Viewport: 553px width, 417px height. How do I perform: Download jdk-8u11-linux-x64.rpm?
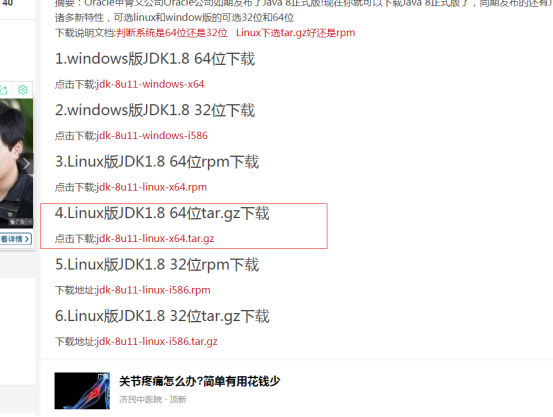(x=151, y=187)
